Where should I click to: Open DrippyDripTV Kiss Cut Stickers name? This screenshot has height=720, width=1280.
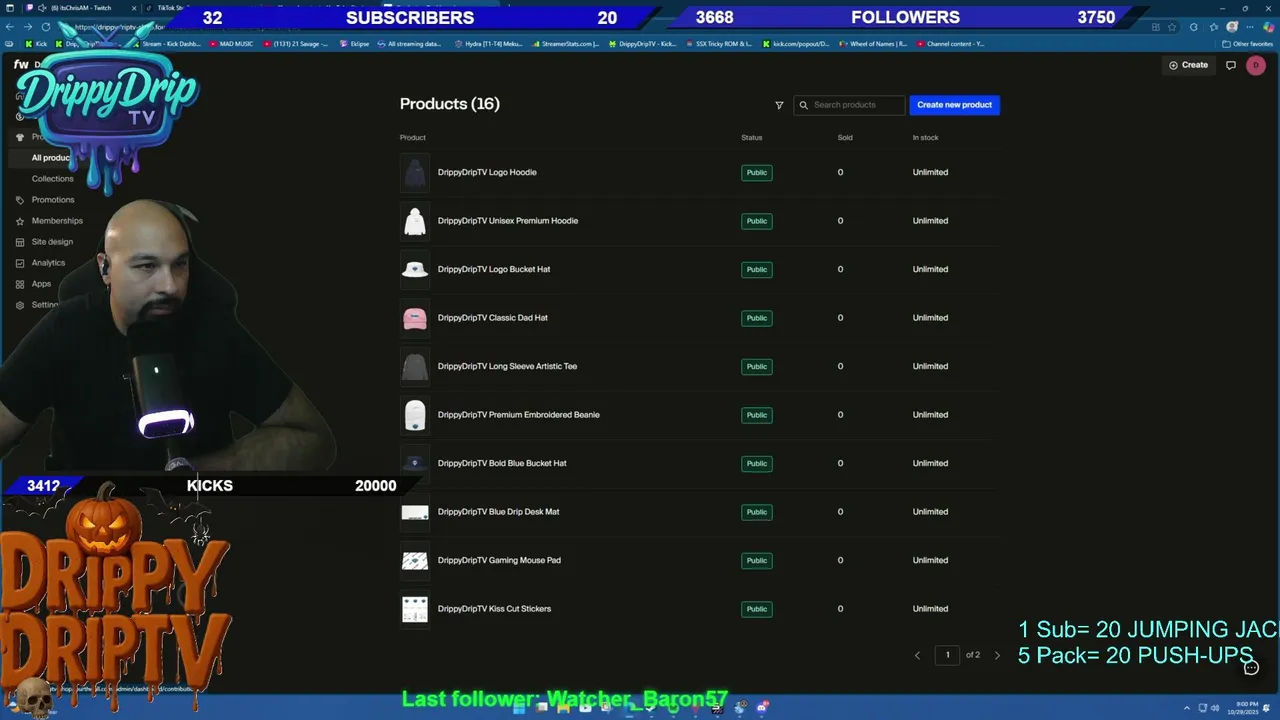[494, 609]
